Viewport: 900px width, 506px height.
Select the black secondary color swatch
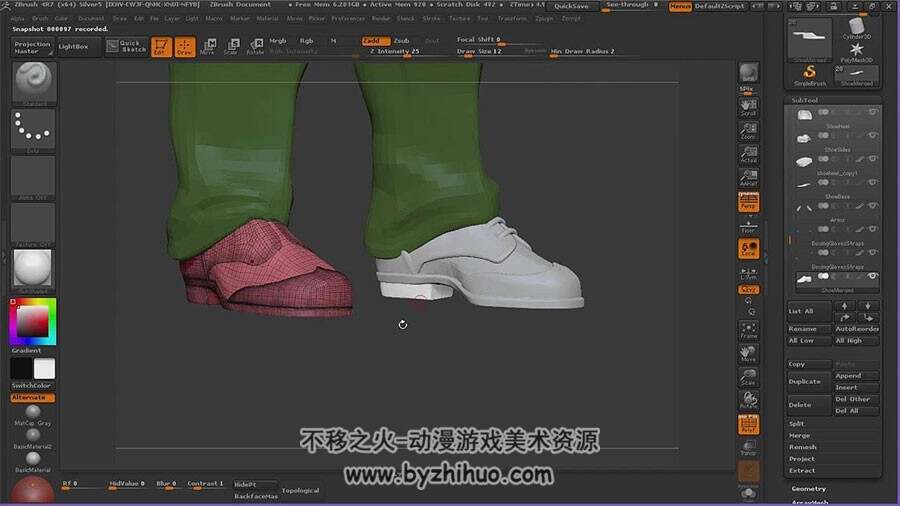pyautogui.click(x=21, y=368)
